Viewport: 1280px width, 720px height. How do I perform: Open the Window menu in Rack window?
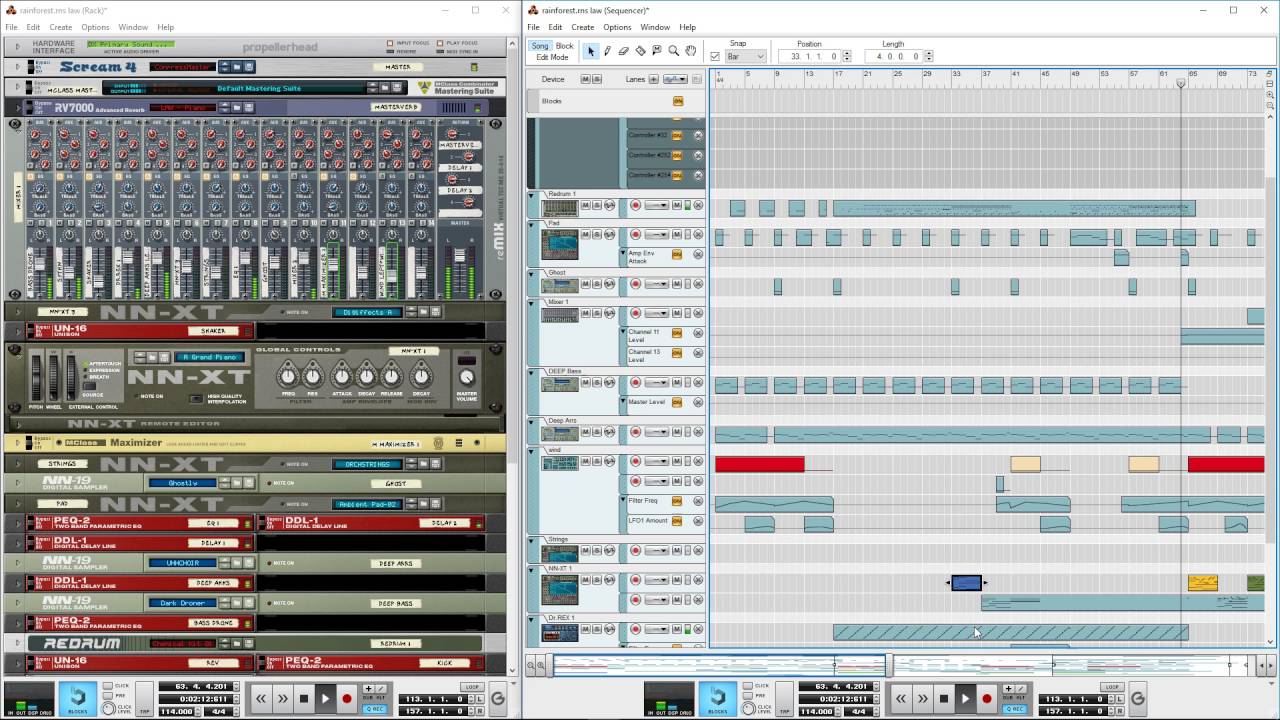click(133, 27)
